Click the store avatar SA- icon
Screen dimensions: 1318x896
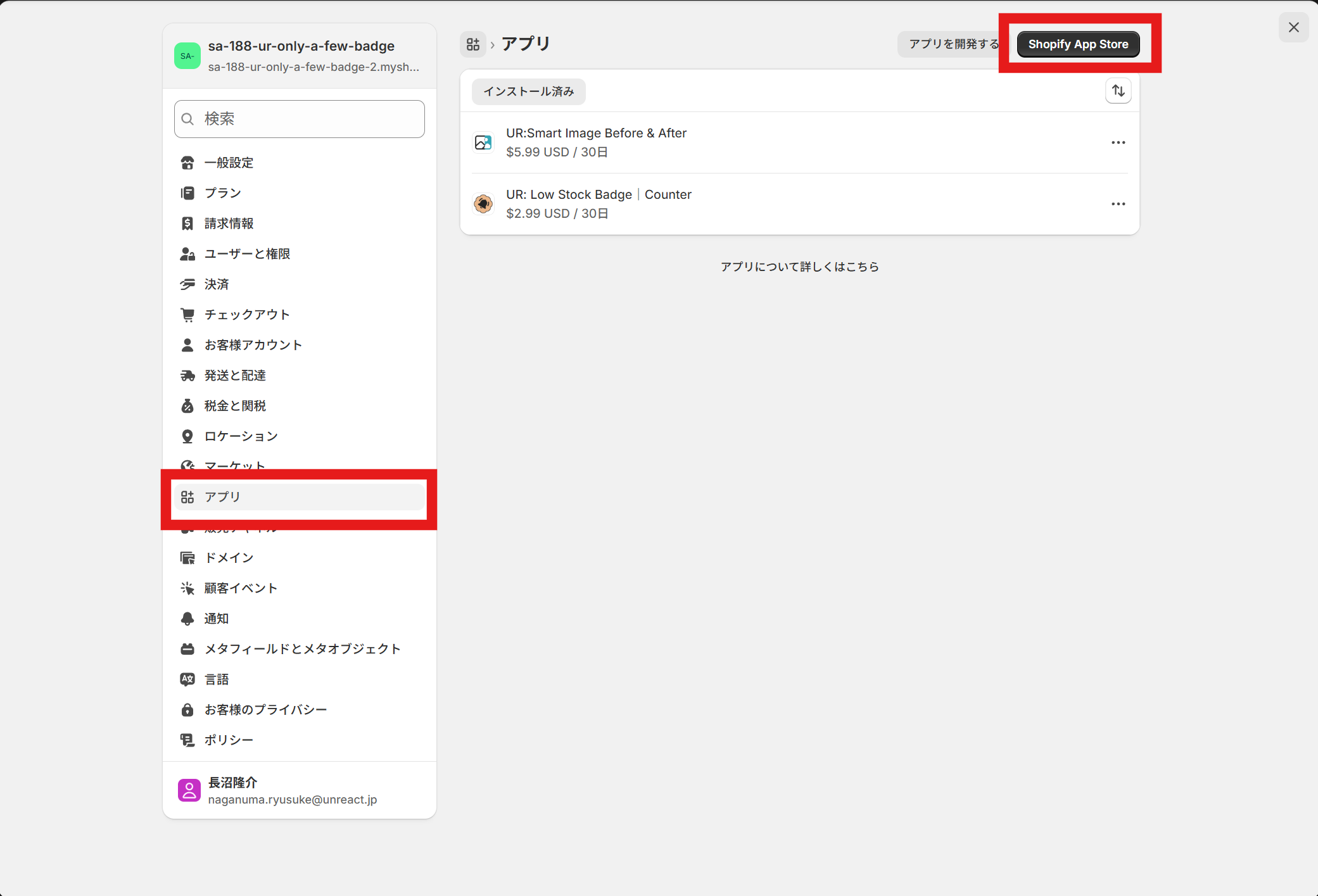[x=187, y=56]
